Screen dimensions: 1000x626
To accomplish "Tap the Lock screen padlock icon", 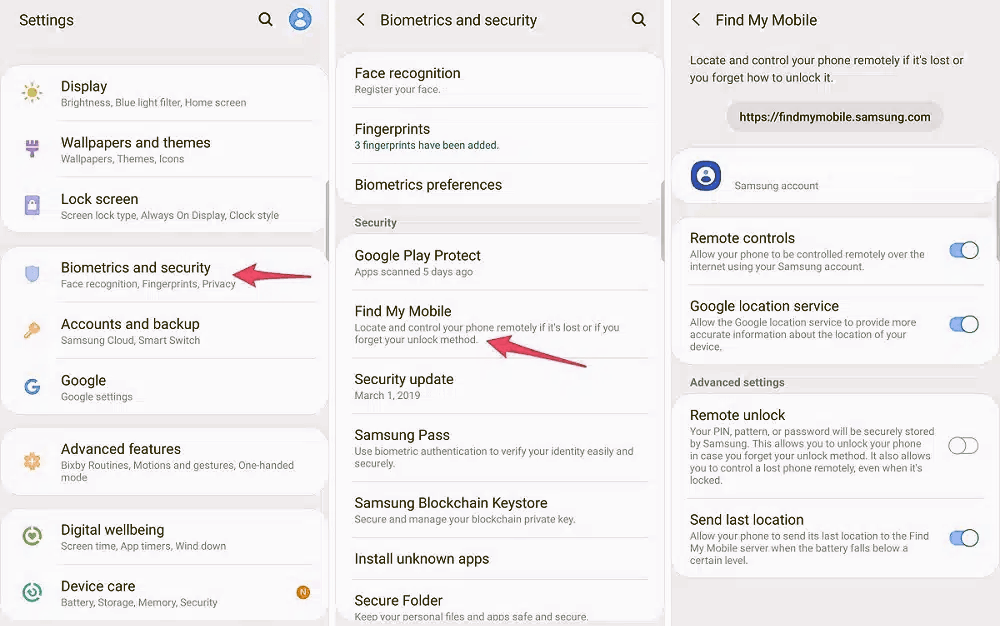I will click(31, 206).
